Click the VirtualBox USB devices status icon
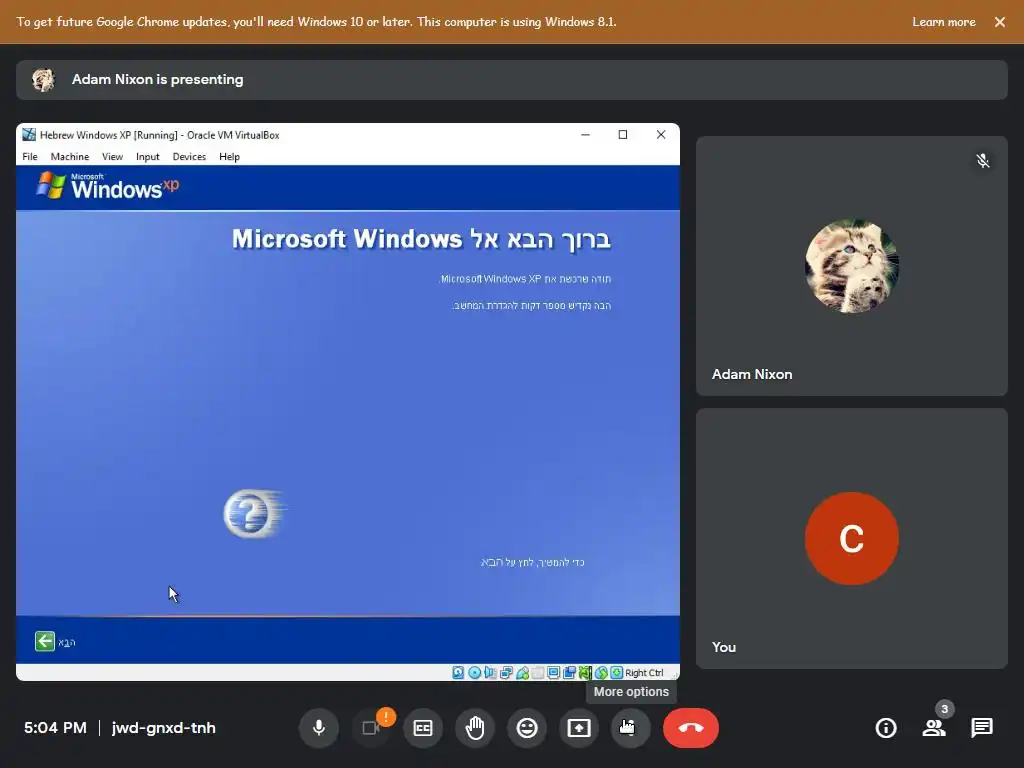Image resolution: width=1024 pixels, height=768 pixels. click(522, 673)
